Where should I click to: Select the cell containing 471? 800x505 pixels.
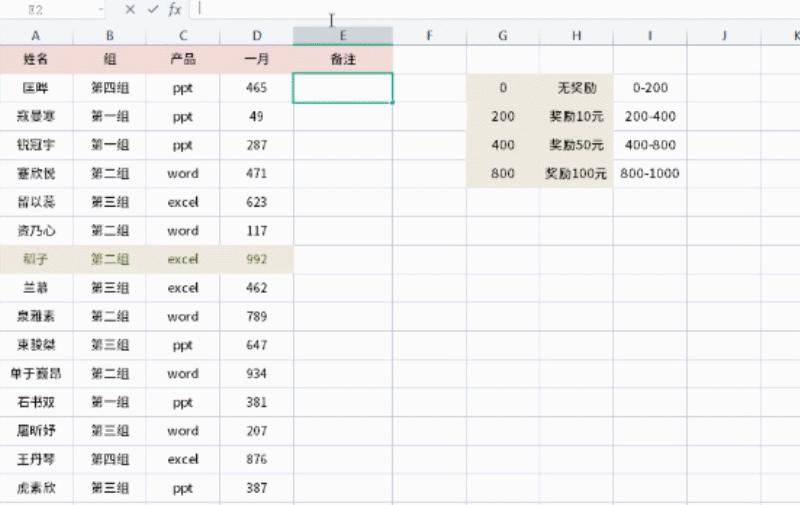pos(257,173)
